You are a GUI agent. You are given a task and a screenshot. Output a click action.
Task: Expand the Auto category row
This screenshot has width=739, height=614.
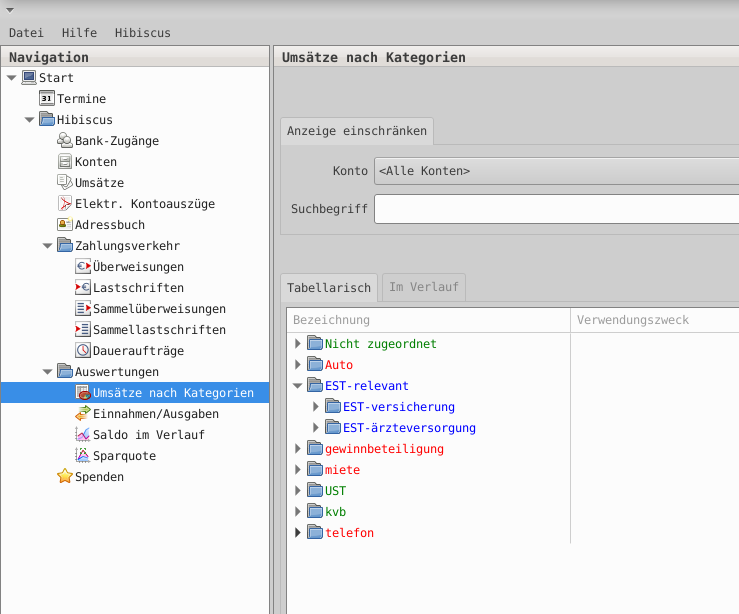pyautogui.click(x=298, y=365)
